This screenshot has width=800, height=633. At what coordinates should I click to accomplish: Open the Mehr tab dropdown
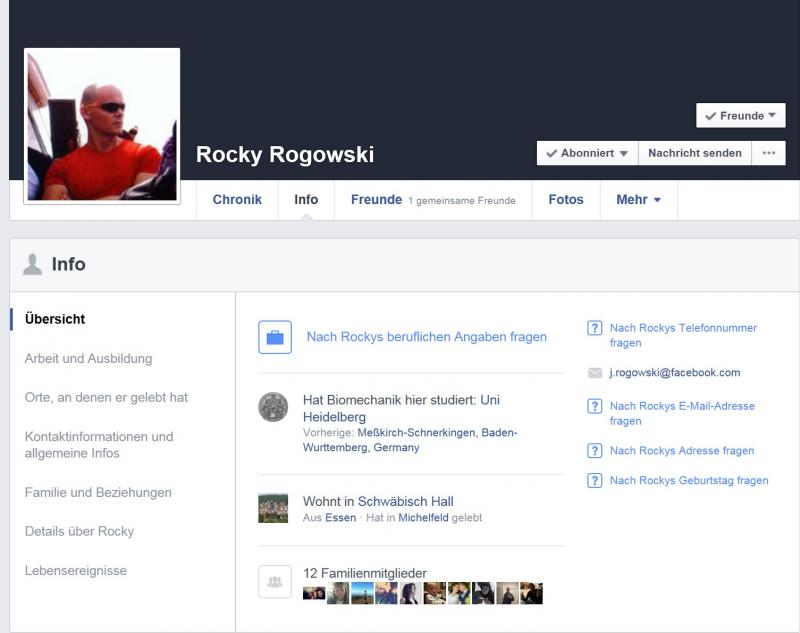coord(638,200)
